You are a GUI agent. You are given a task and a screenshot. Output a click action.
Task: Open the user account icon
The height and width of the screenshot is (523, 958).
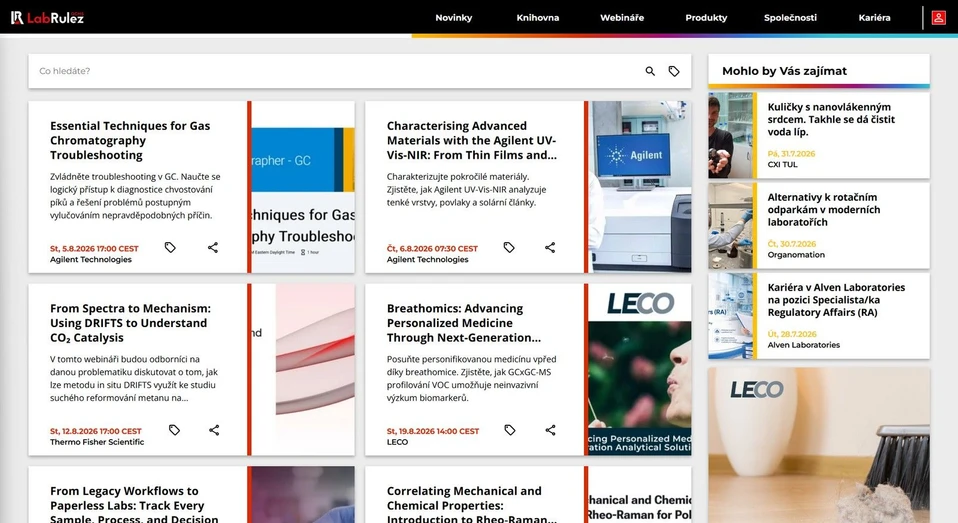[938, 18]
